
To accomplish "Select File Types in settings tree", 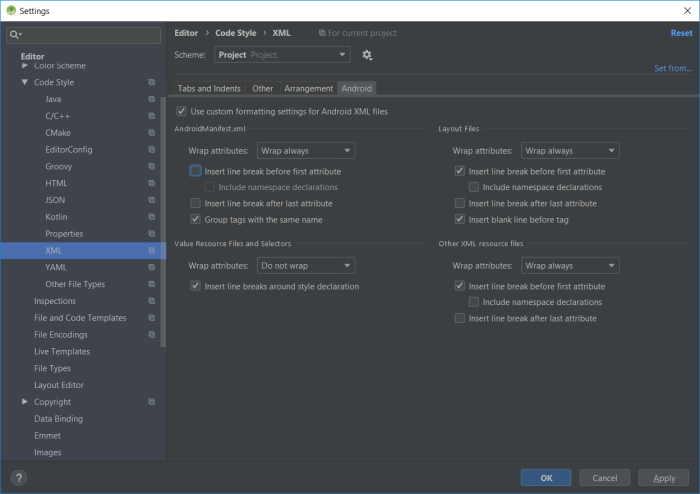I will (52, 368).
